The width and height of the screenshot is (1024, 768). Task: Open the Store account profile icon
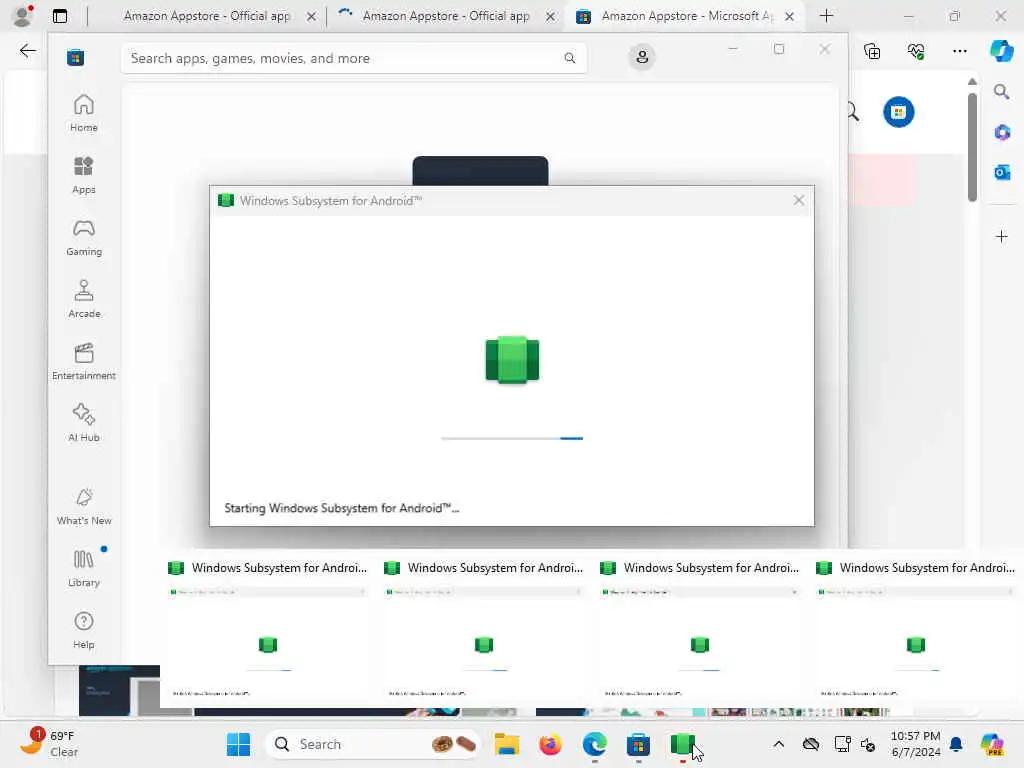click(x=642, y=57)
